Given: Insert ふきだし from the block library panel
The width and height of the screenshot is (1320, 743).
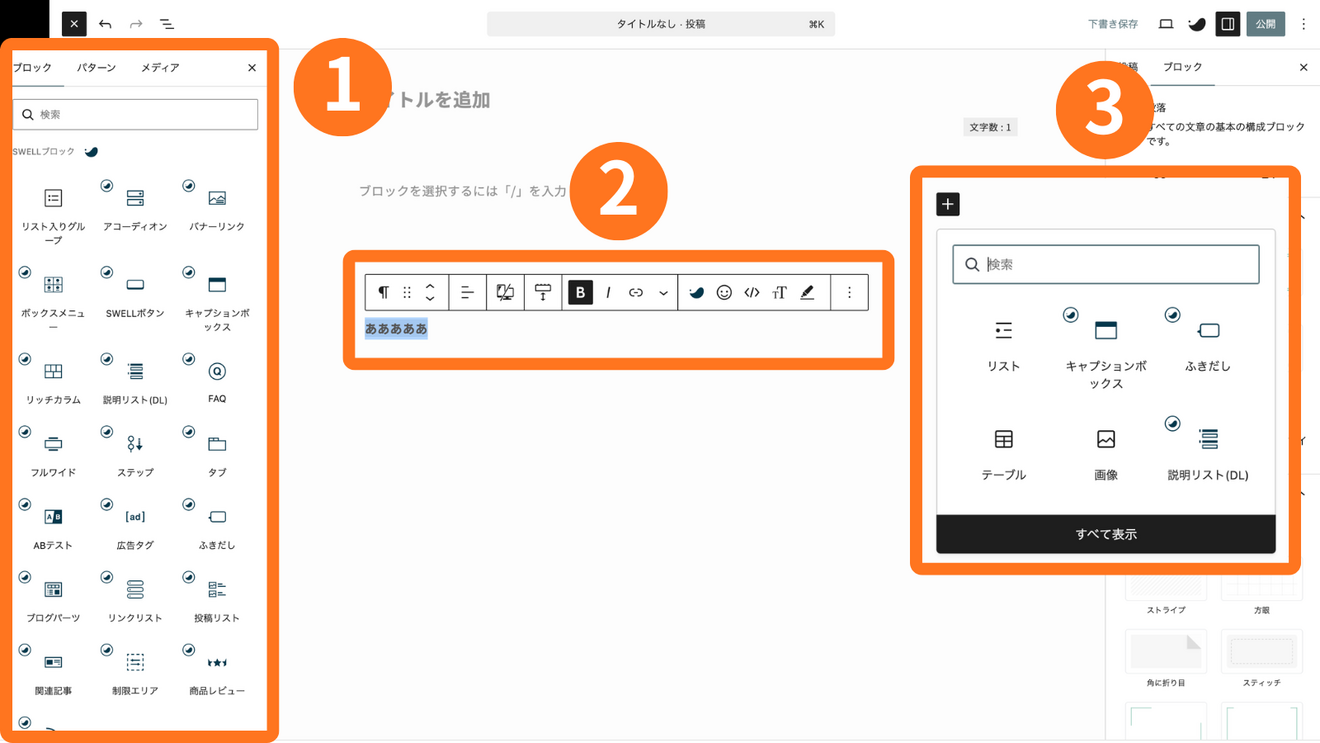Looking at the screenshot, I should [x=217, y=527].
